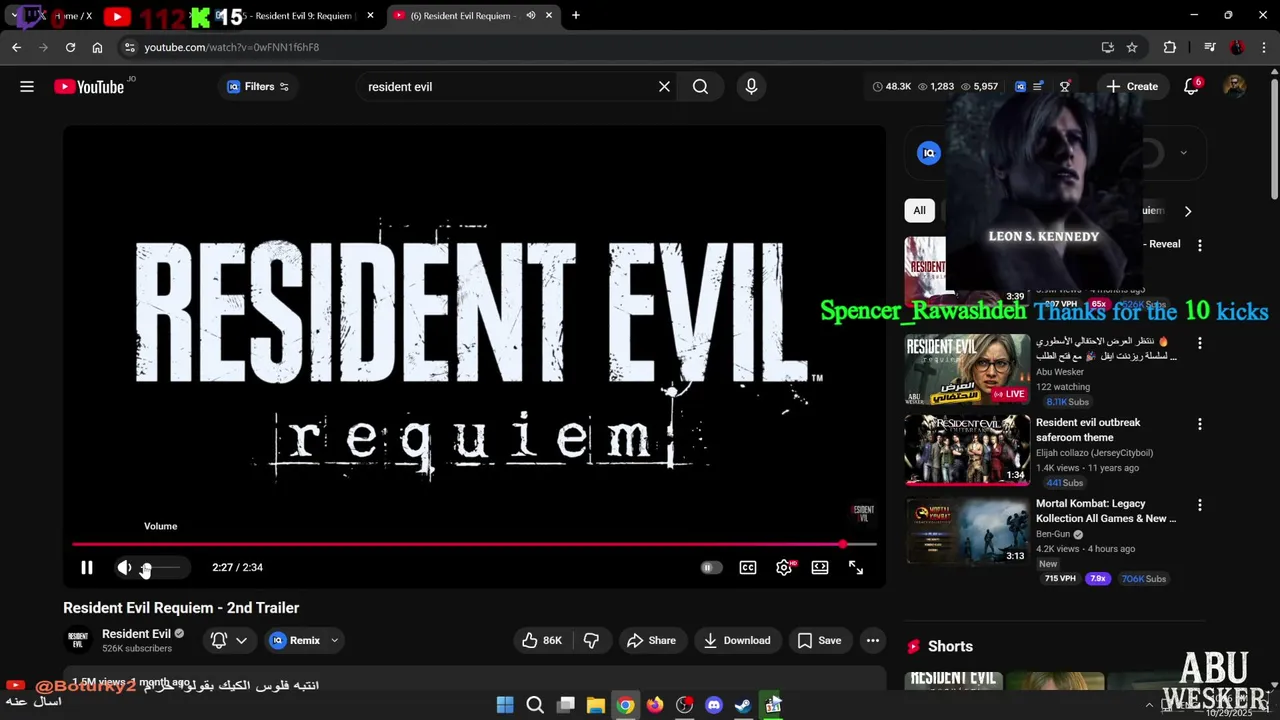The height and width of the screenshot is (720, 1280).
Task: Open Windows Start menu
Action: point(505,705)
